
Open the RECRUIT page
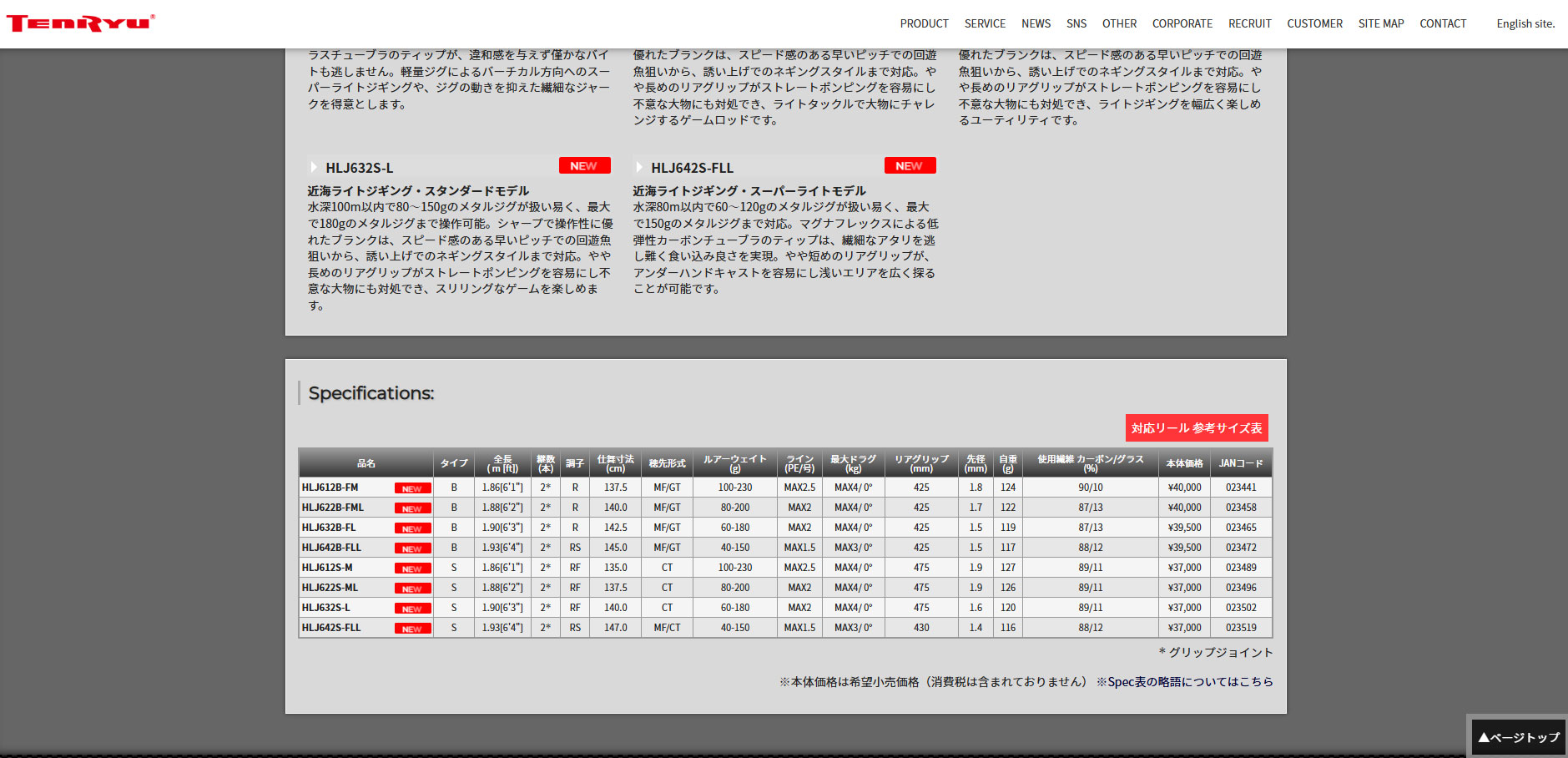[x=1250, y=23]
